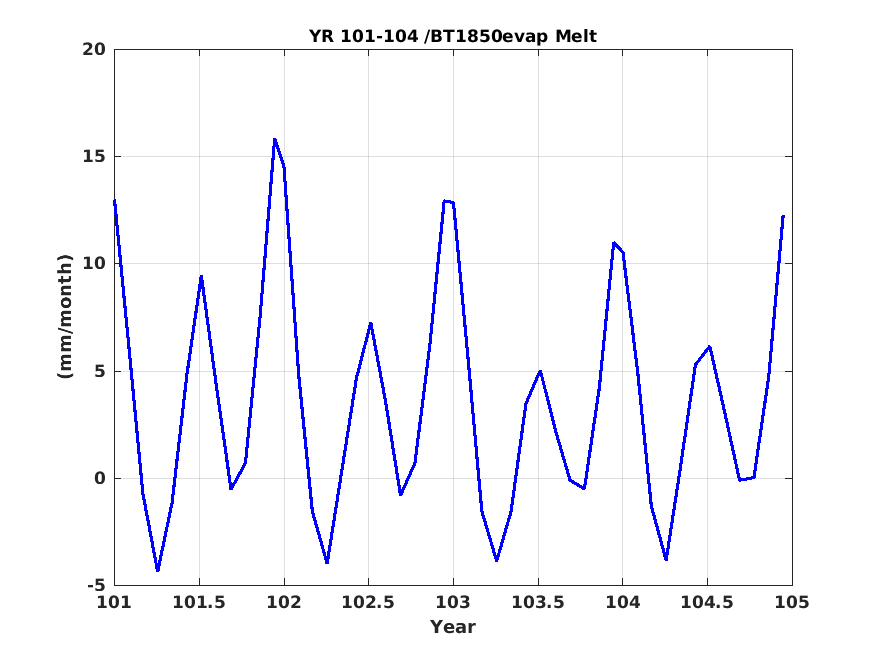Click the y-axis tick label '5'
875x656 pixels.
point(100,371)
